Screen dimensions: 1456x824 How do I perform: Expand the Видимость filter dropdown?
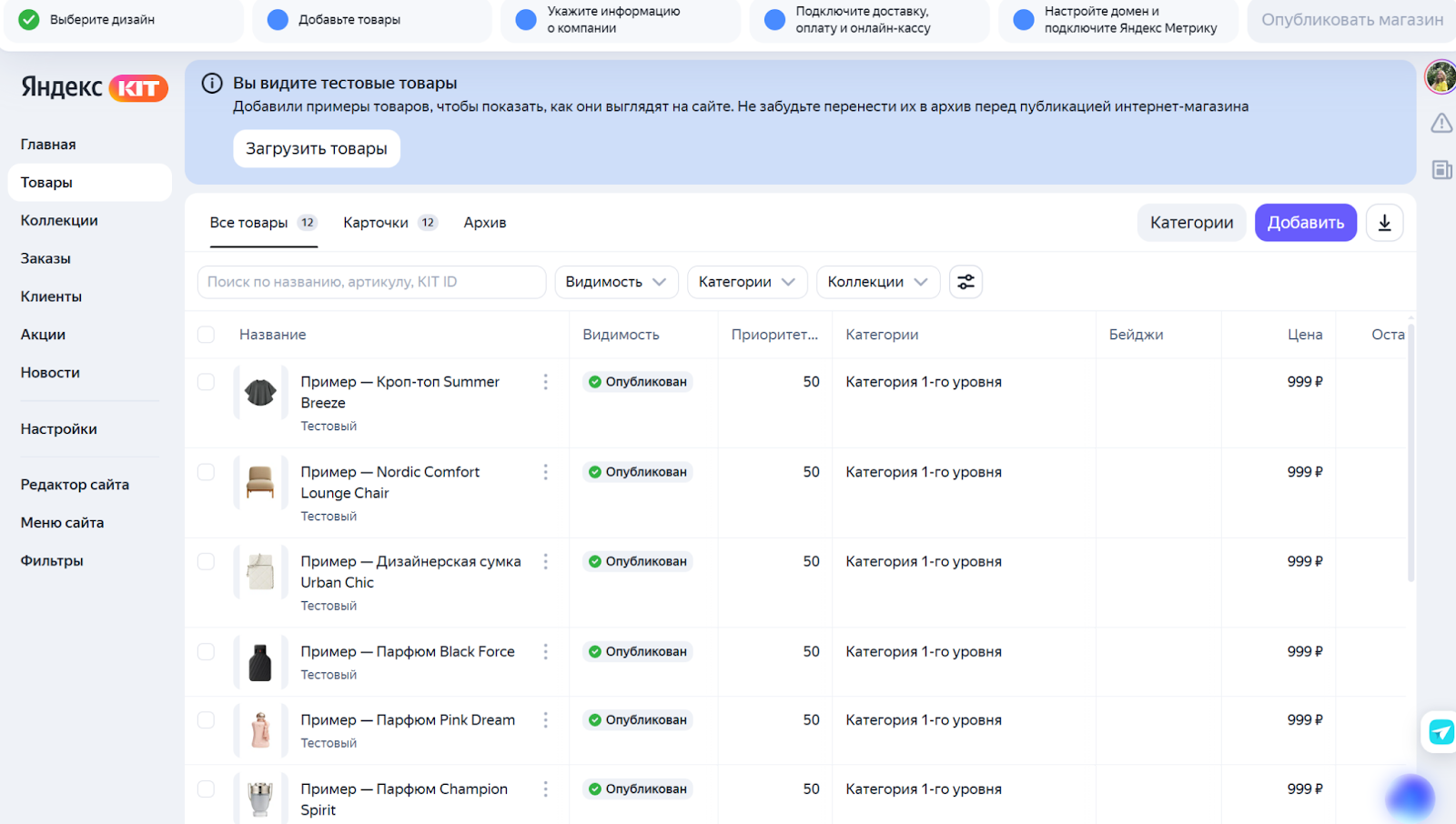tap(616, 282)
